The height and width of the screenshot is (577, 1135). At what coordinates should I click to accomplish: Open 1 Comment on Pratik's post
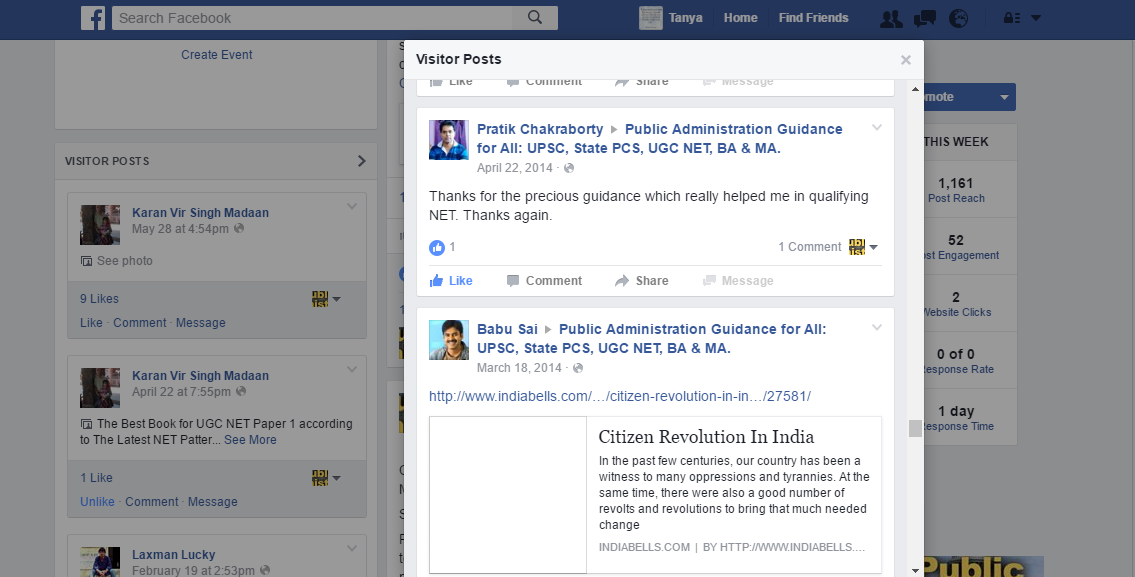pyautogui.click(x=809, y=247)
